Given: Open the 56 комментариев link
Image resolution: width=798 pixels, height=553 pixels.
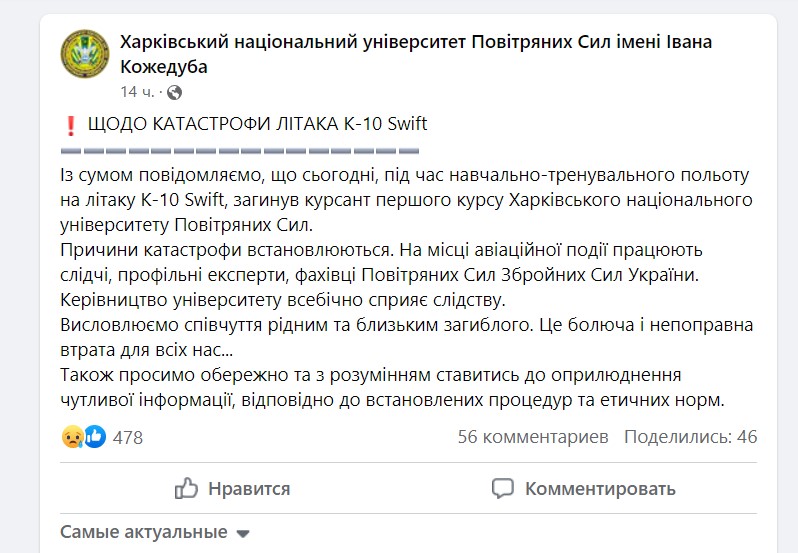Looking at the screenshot, I should (533, 436).
